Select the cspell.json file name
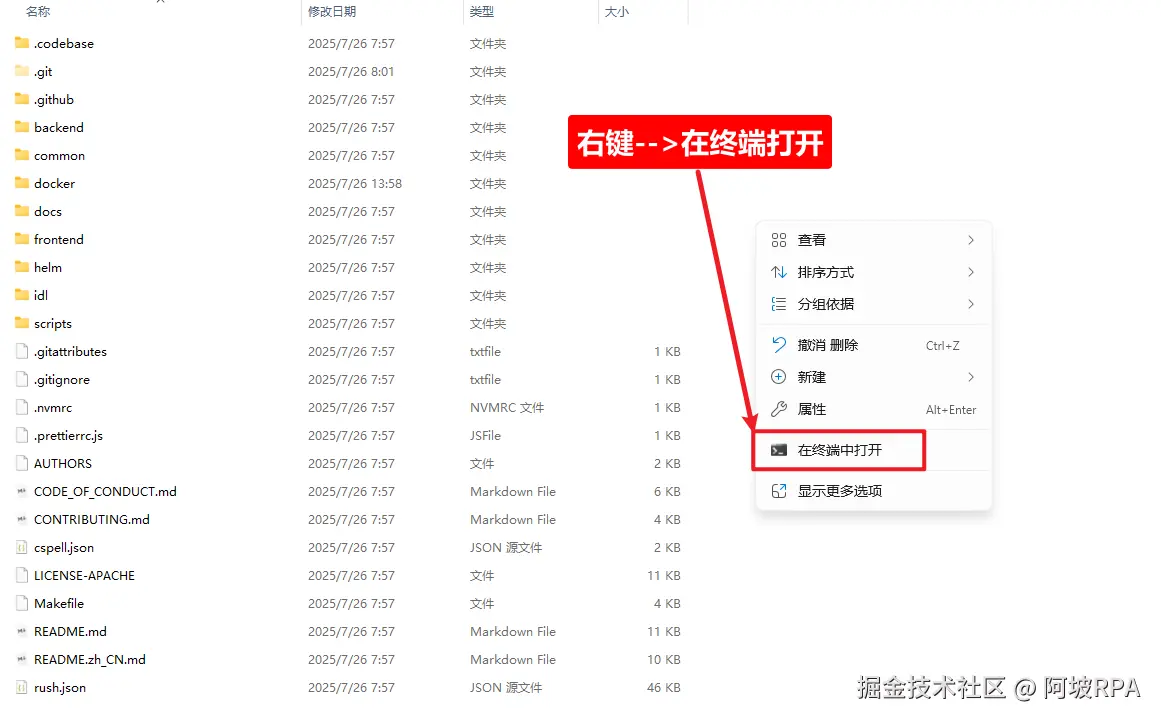The height and width of the screenshot is (722, 1161). point(64,547)
